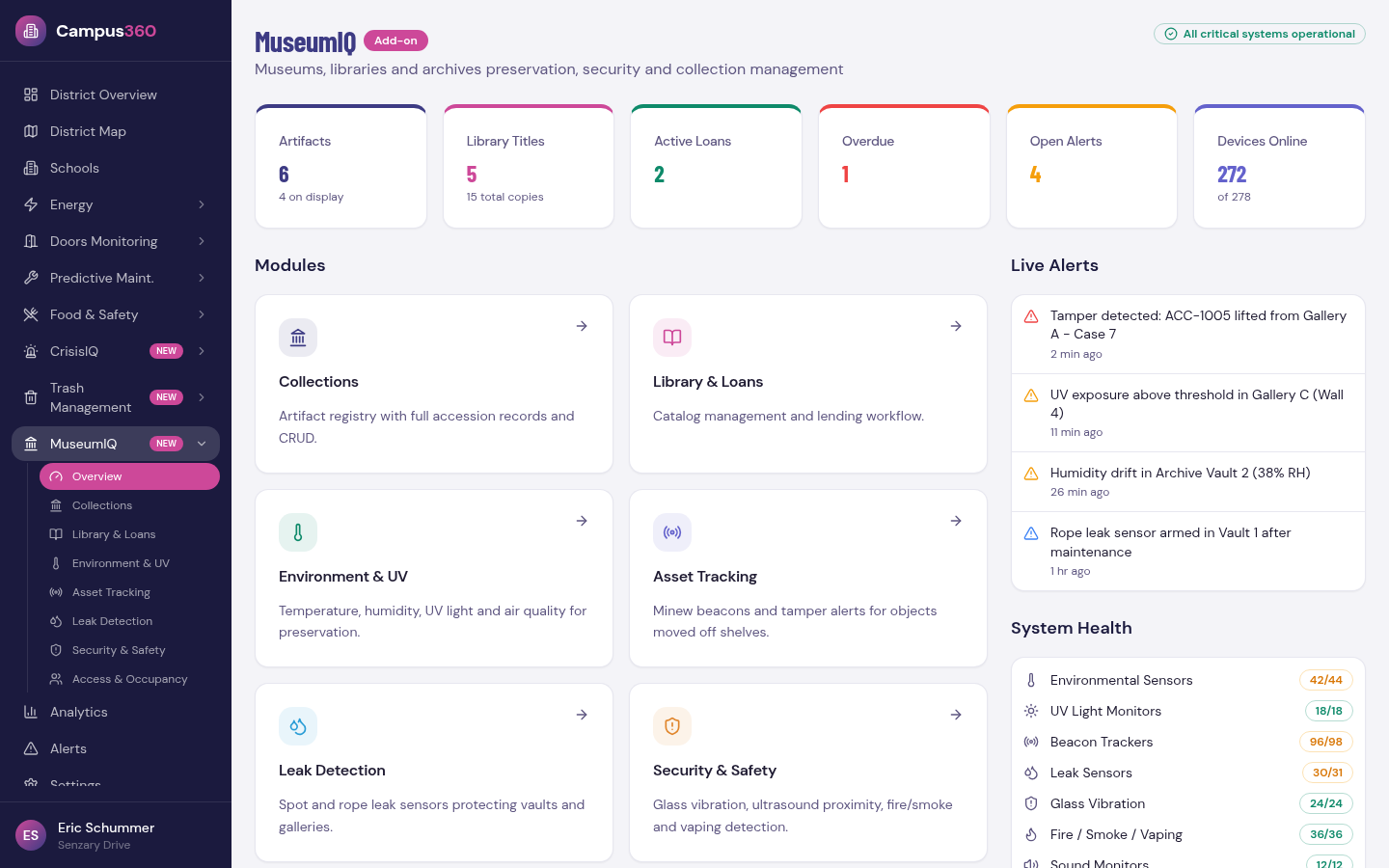Click Environmental Sensors 42/44 badge
This screenshot has height=868, width=1389.
pyautogui.click(x=1326, y=680)
